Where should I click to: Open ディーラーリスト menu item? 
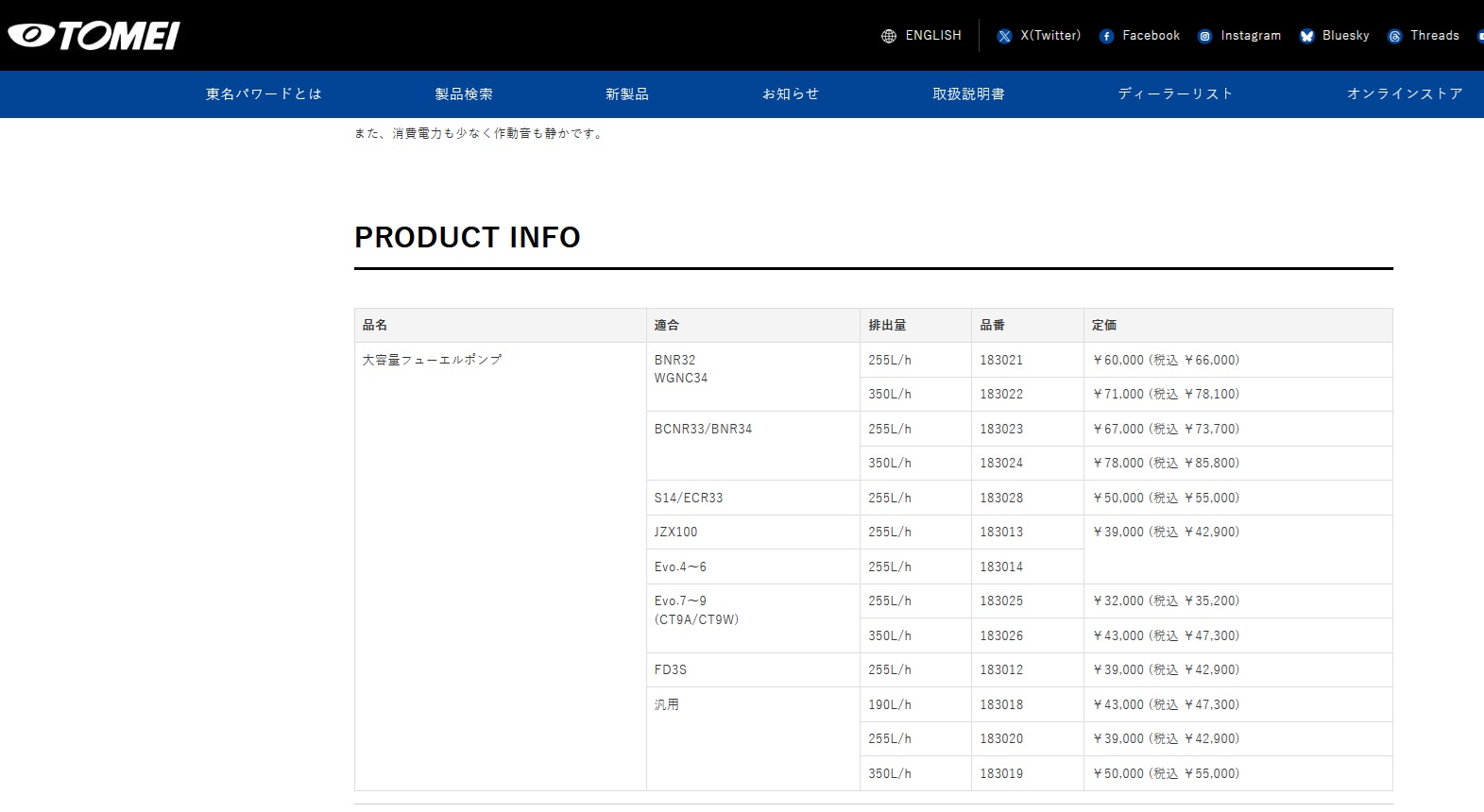(1176, 93)
